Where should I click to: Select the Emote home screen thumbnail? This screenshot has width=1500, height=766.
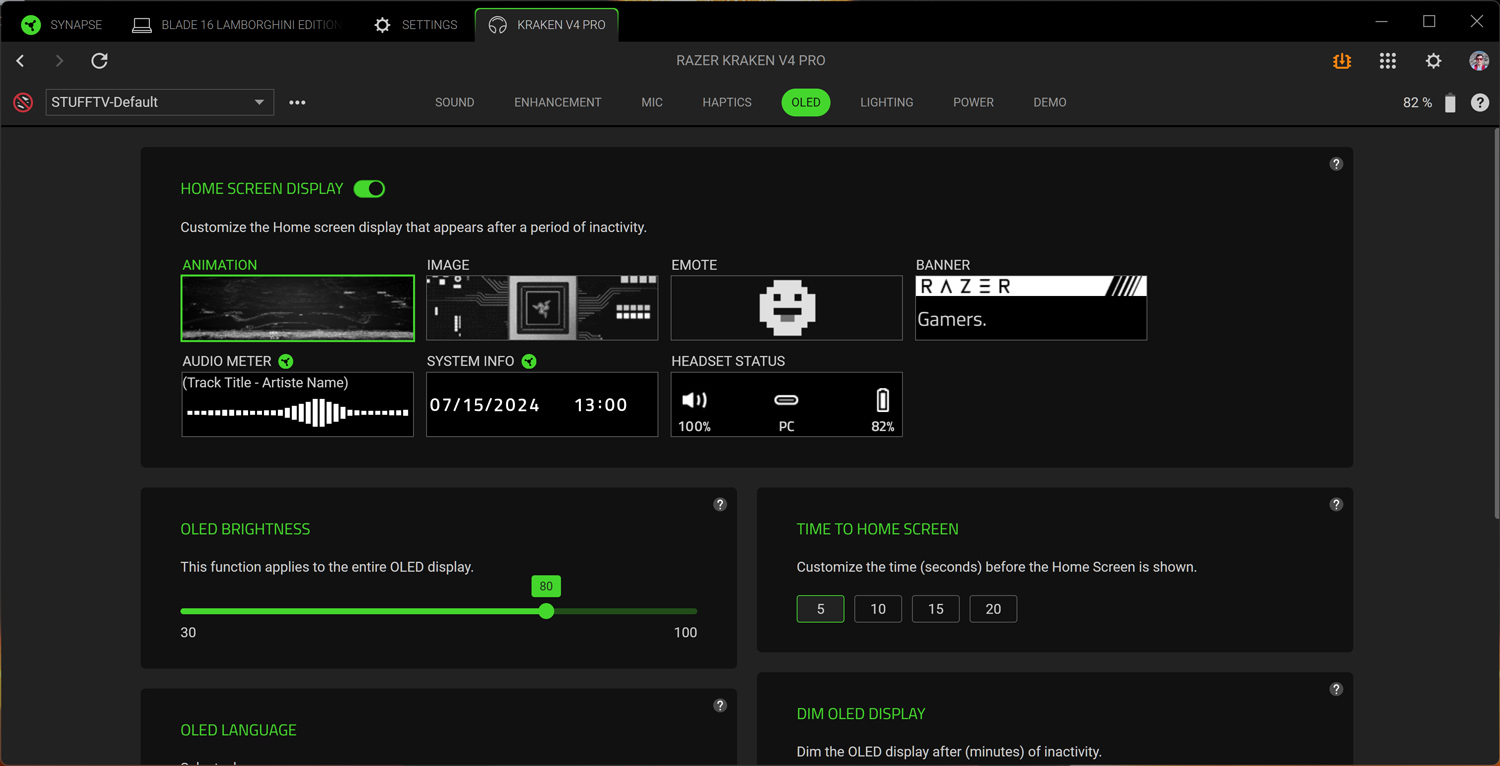(x=787, y=308)
